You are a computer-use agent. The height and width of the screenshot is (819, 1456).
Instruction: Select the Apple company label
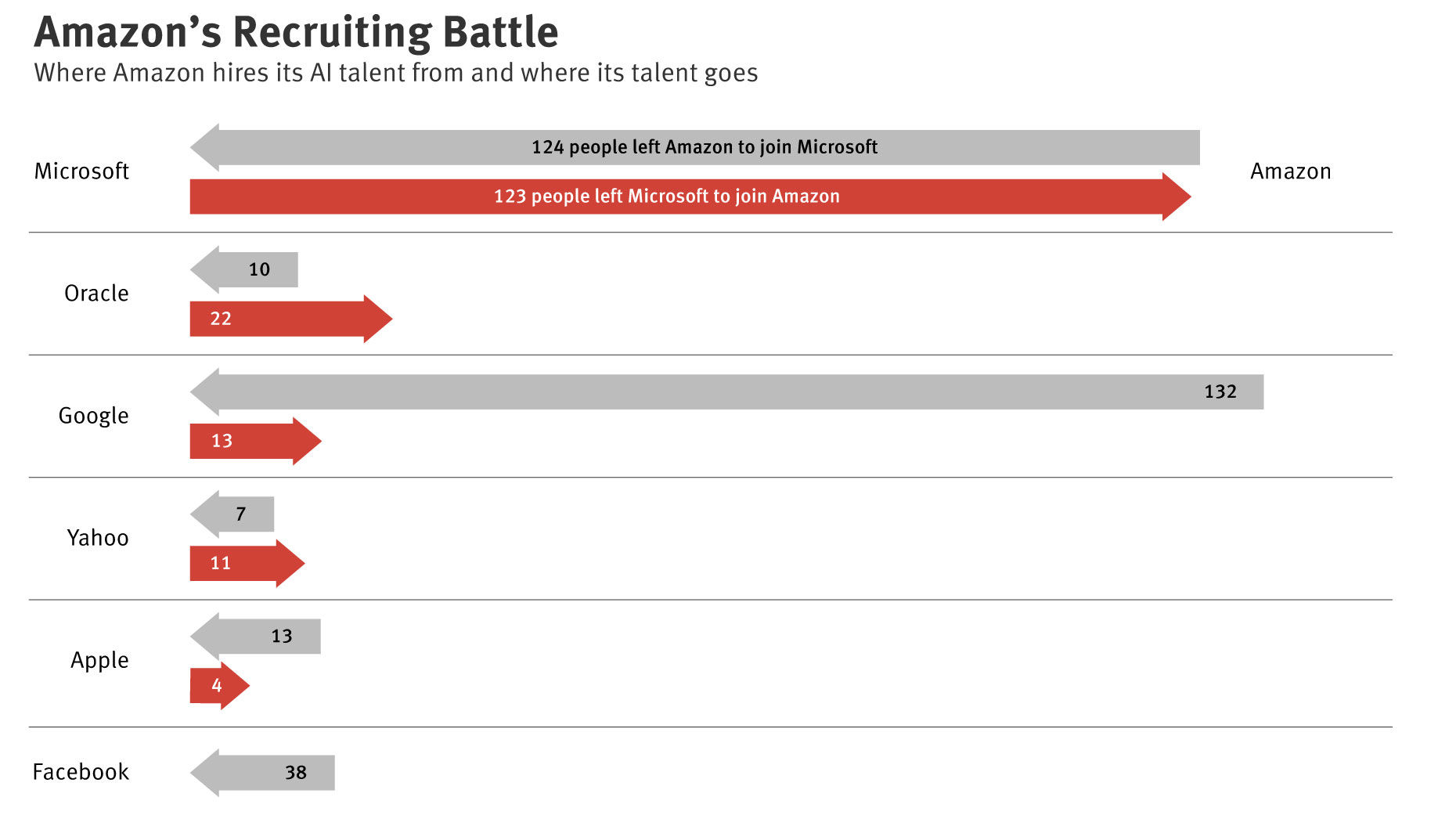[x=99, y=660]
